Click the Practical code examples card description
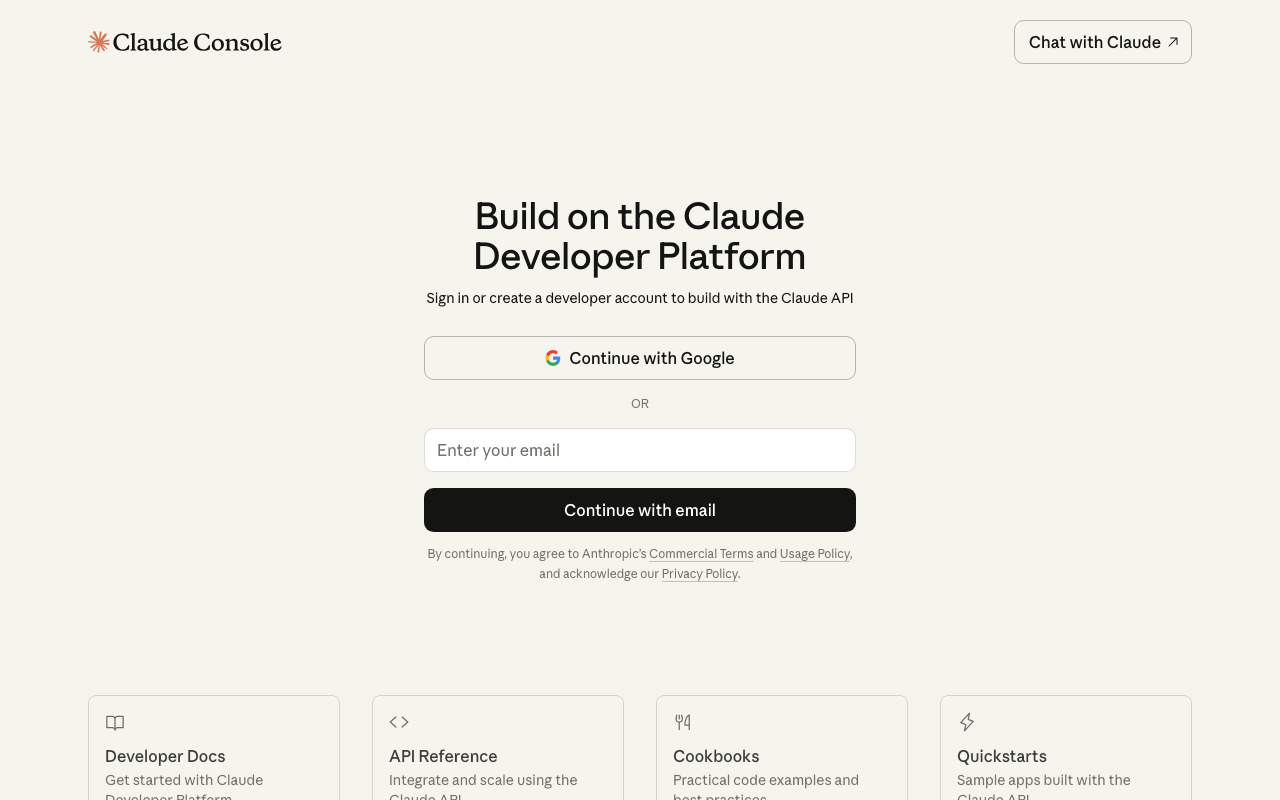 coord(766,781)
